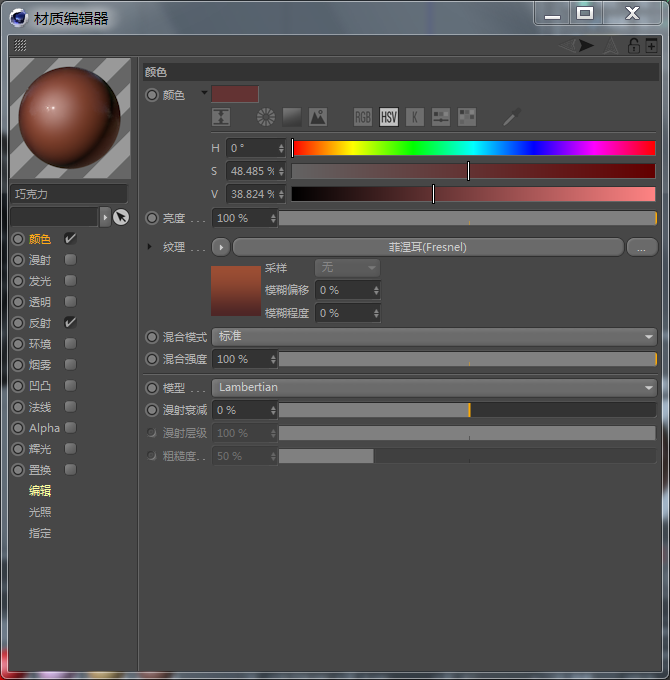This screenshot has width=670, height=680.
Task: Pick a color with the eyedropper tool
Action: click(x=512, y=117)
